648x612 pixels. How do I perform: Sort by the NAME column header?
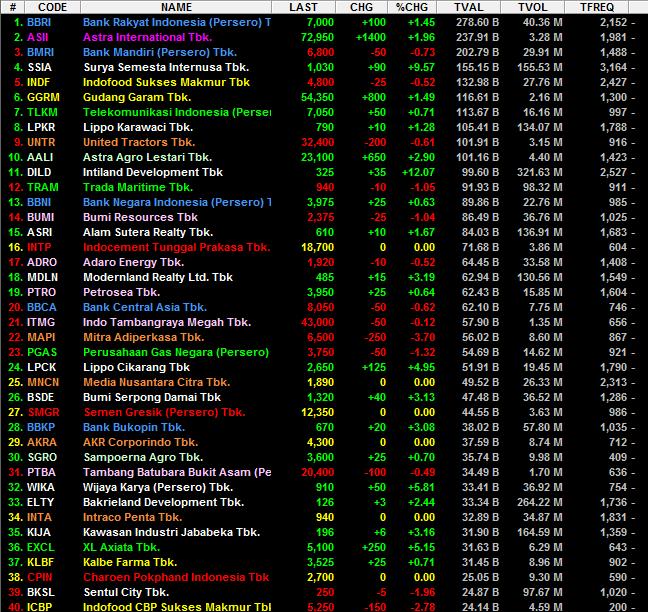pyautogui.click(x=176, y=7)
